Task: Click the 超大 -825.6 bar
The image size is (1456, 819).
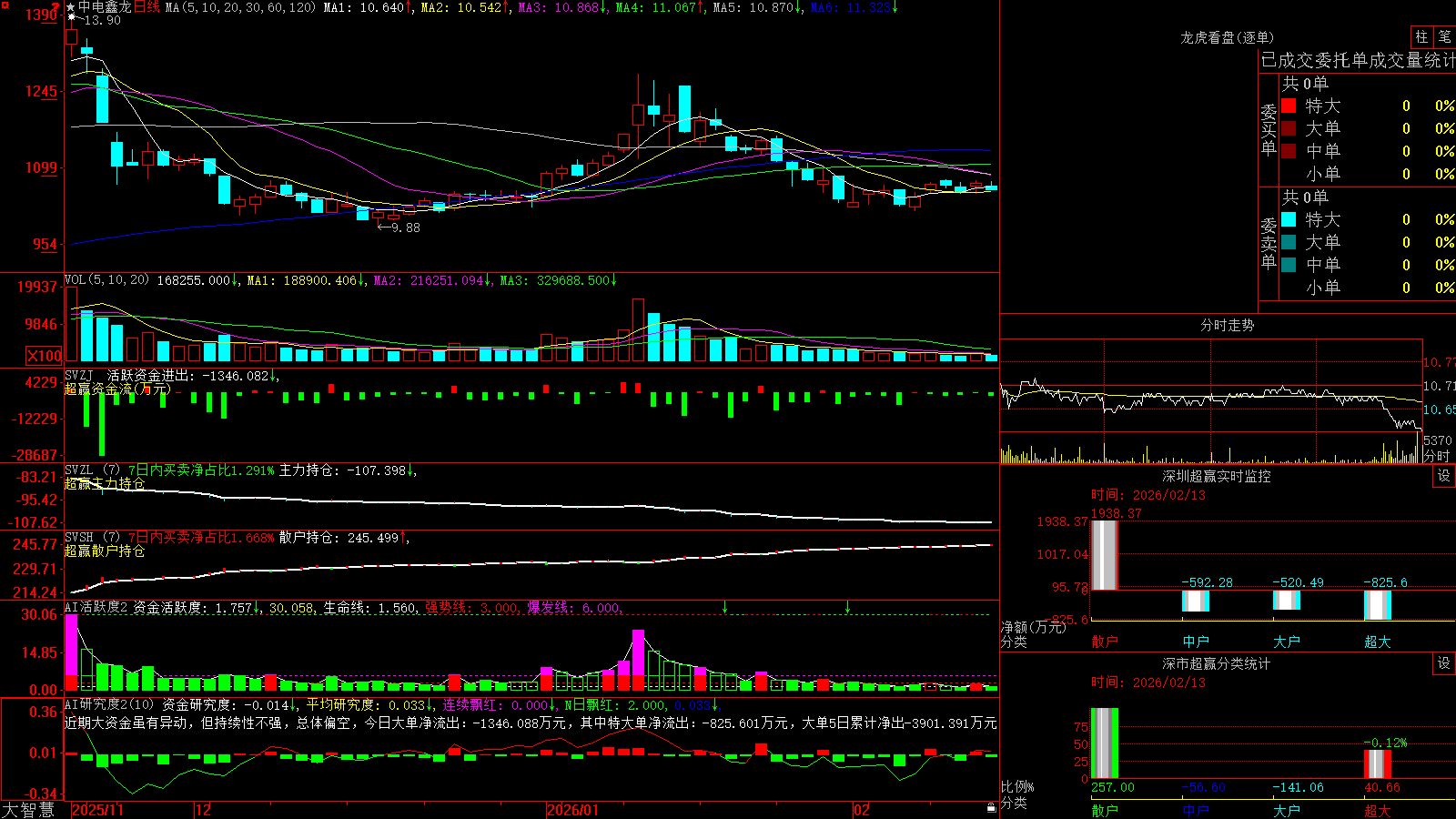Action: [1377, 605]
